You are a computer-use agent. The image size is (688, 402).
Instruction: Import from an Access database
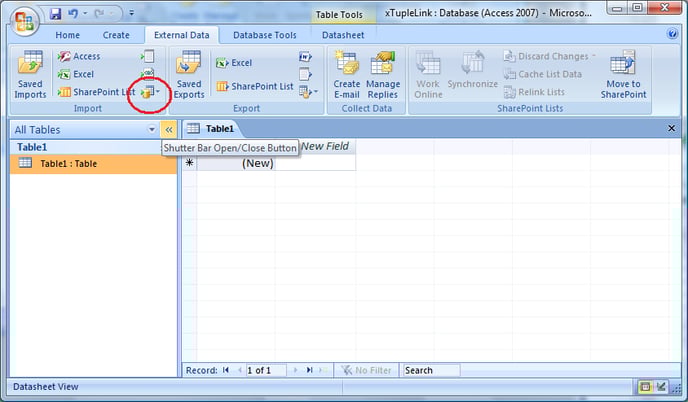click(79, 56)
